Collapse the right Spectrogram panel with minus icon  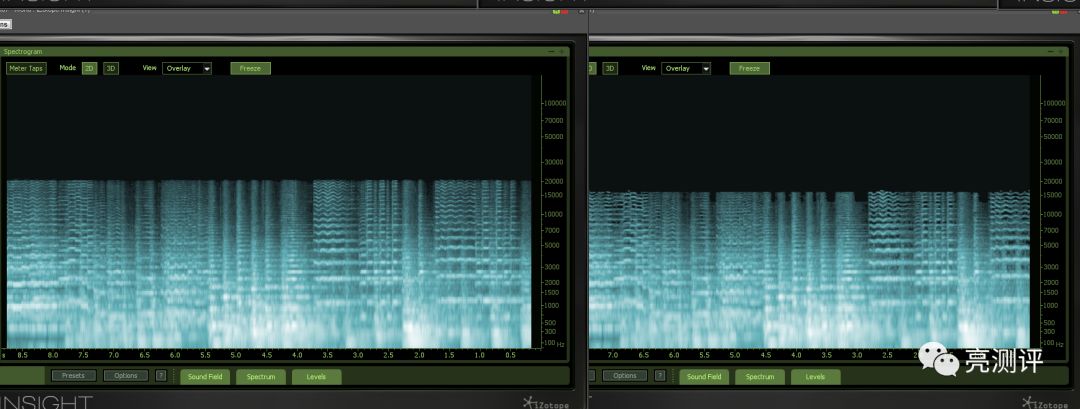(1050, 52)
